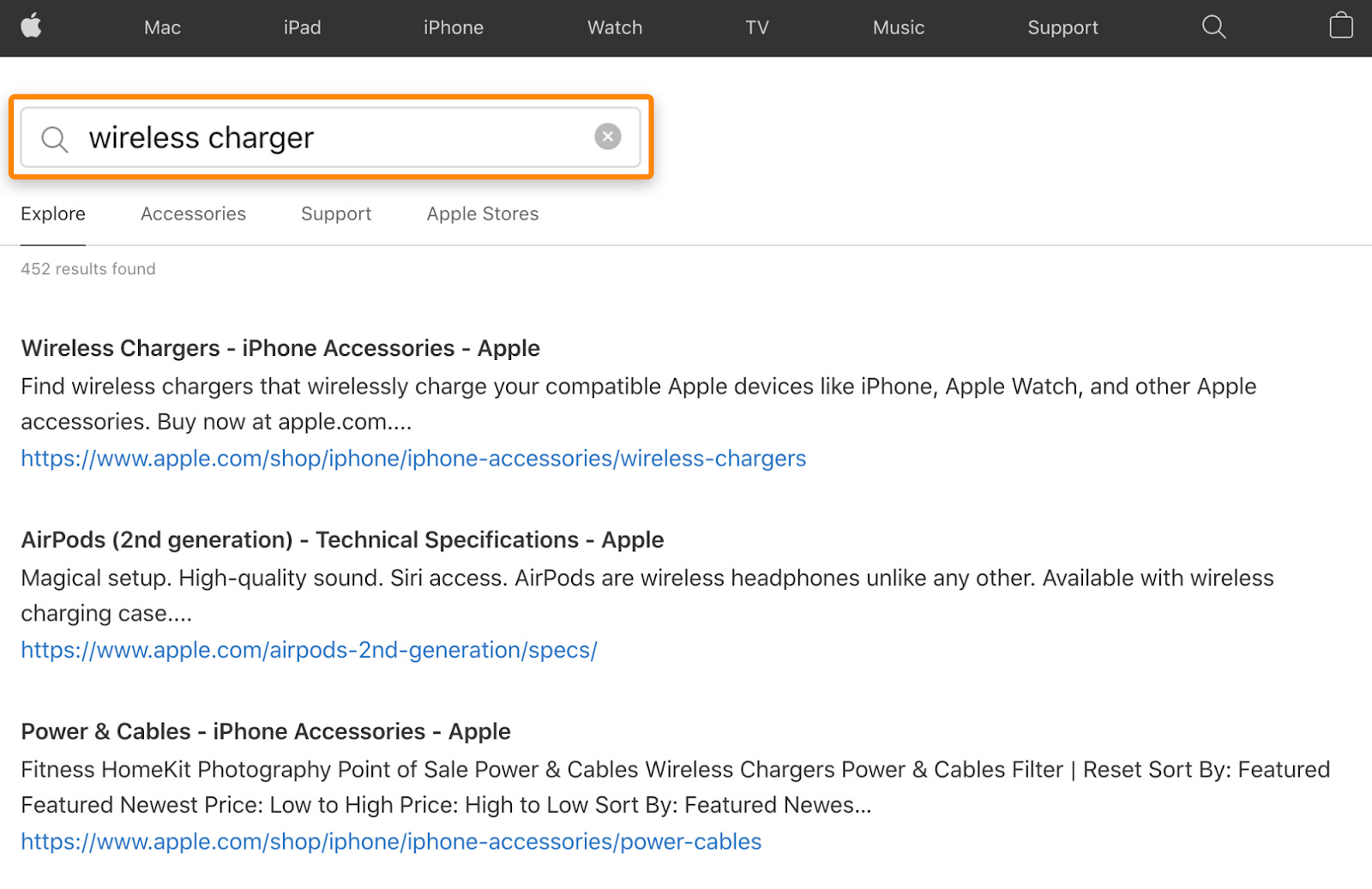Open search from the navigation bar
The image size is (1372, 889).
(x=1213, y=27)
